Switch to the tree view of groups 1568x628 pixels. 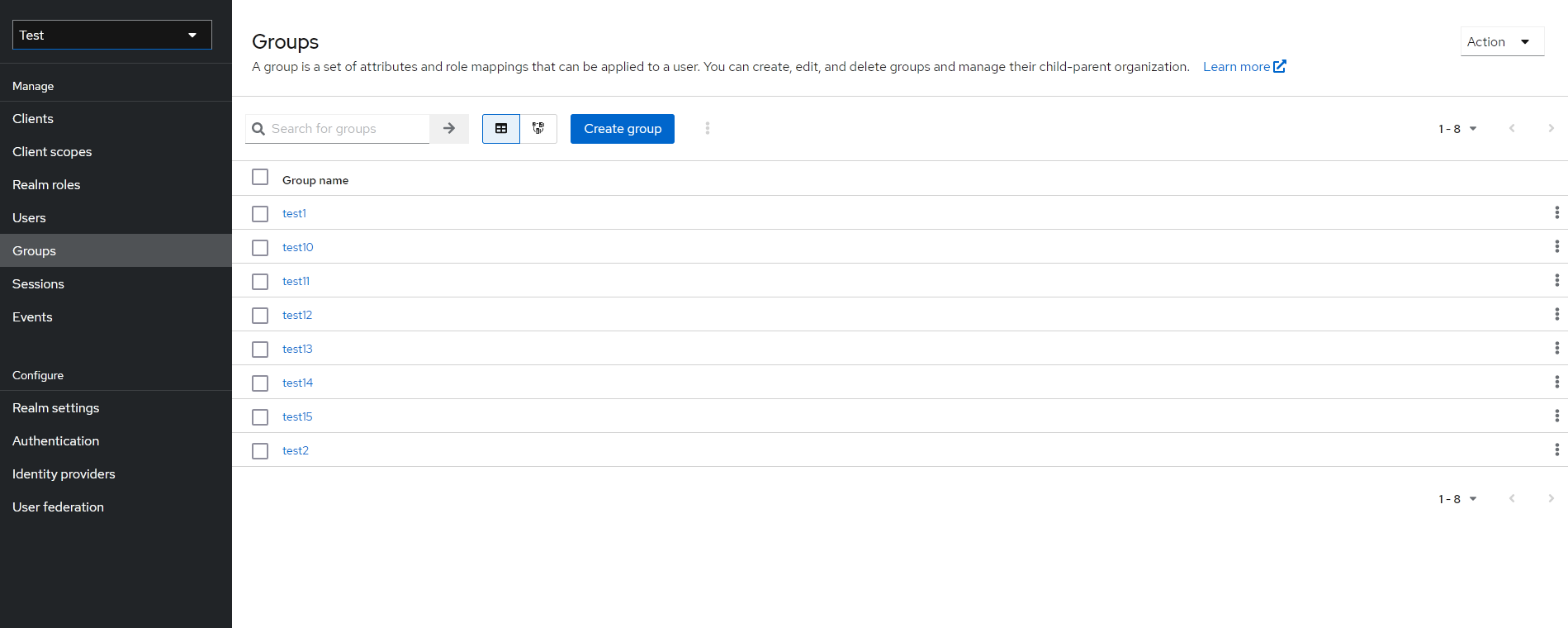point(538,129)
